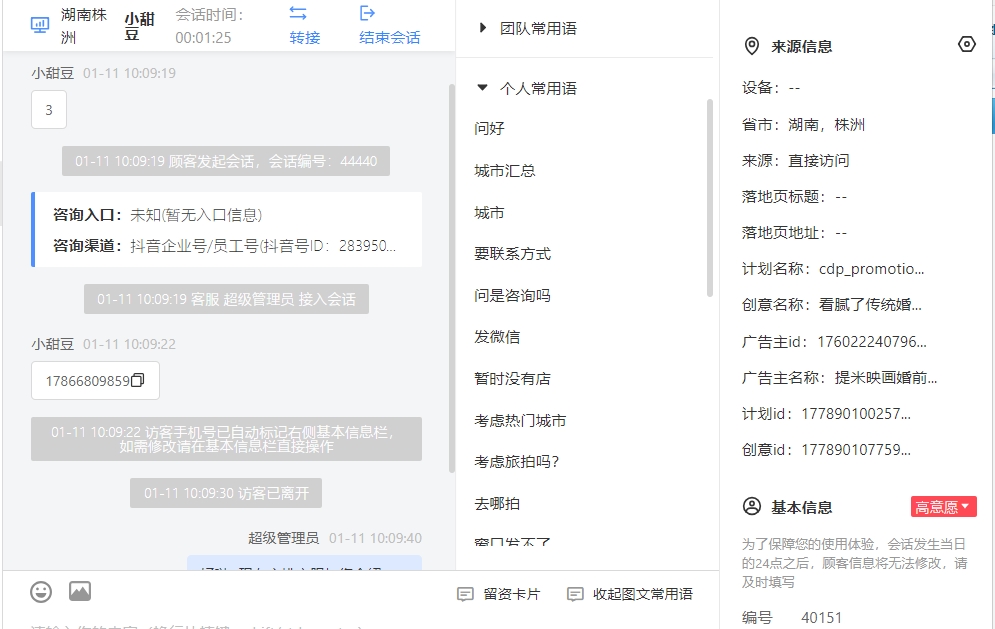The image size is (995, 629).
Task: Click the 基本信息 user avatar icon
Action: [751, 507]
